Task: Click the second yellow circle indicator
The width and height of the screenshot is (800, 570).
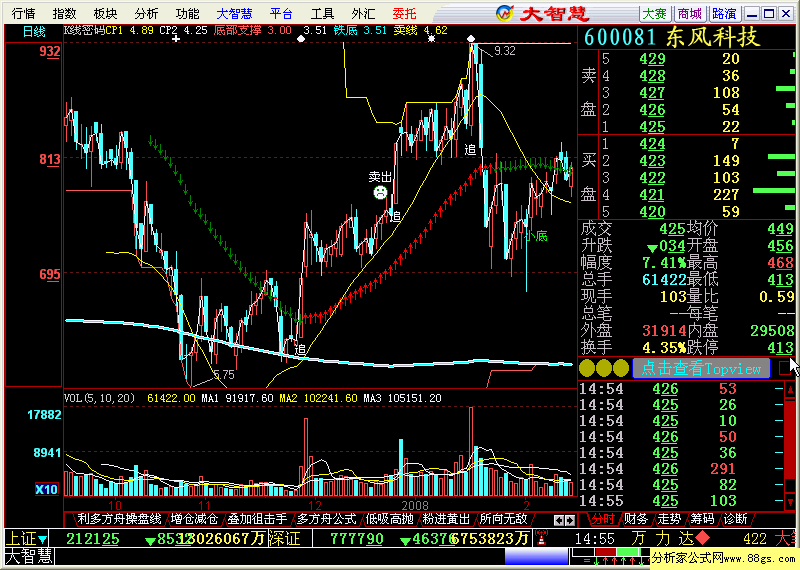Action: click(x=604, y=368)
